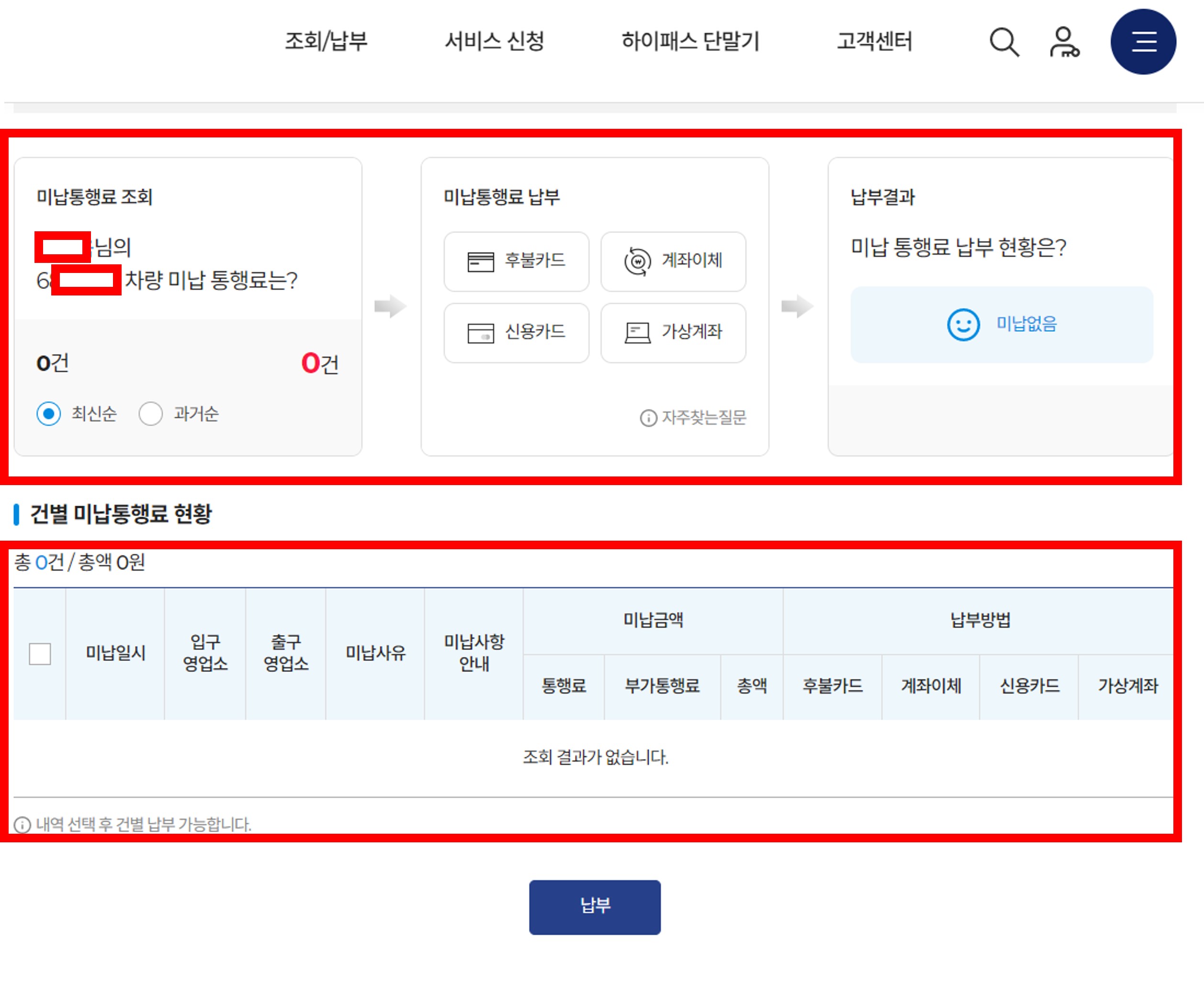Image resolution: width=1204 pixels, height=986 pixels.
Task: Choose 신용카드 payment method button
Action: pyautogui.click(x=516, y=333)
